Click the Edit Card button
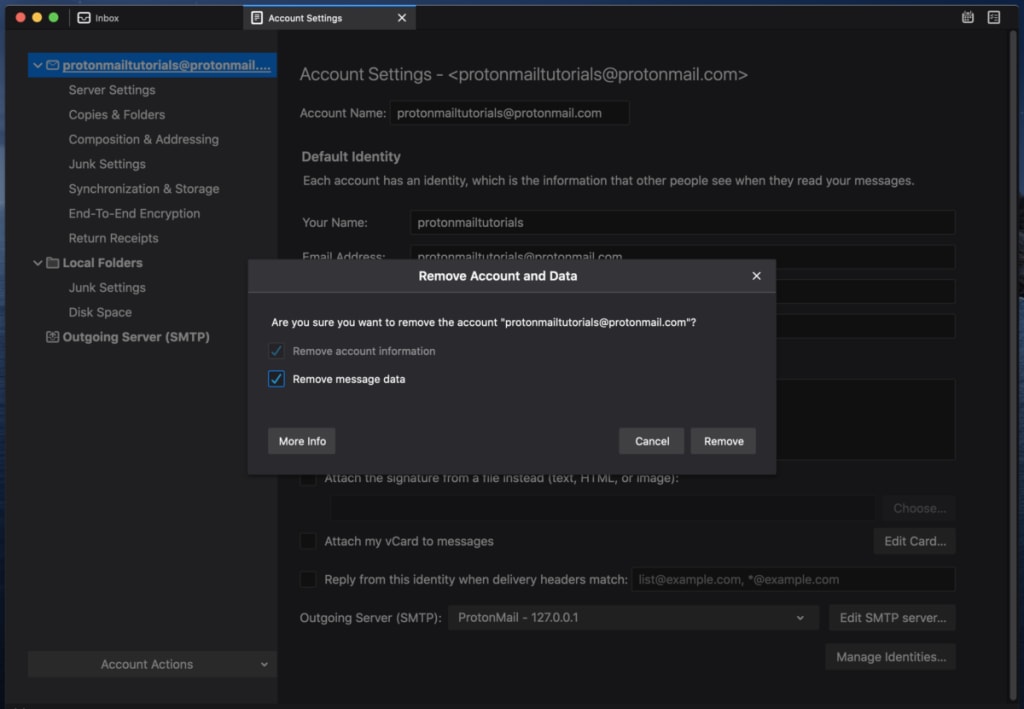Viewport: 1024px width, 709px height. point(914,541)
